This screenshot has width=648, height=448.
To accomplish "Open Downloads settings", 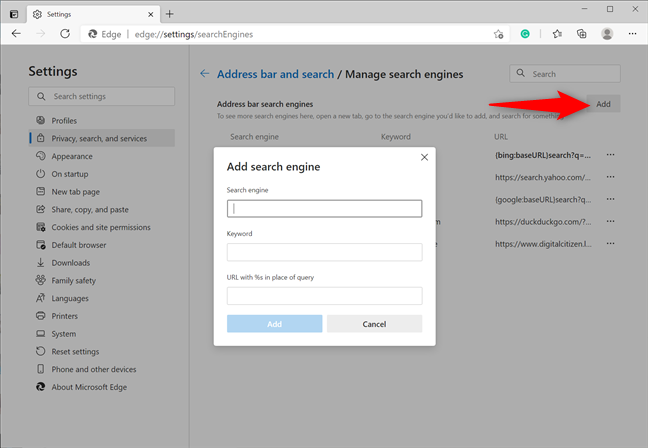I will 102,262.
